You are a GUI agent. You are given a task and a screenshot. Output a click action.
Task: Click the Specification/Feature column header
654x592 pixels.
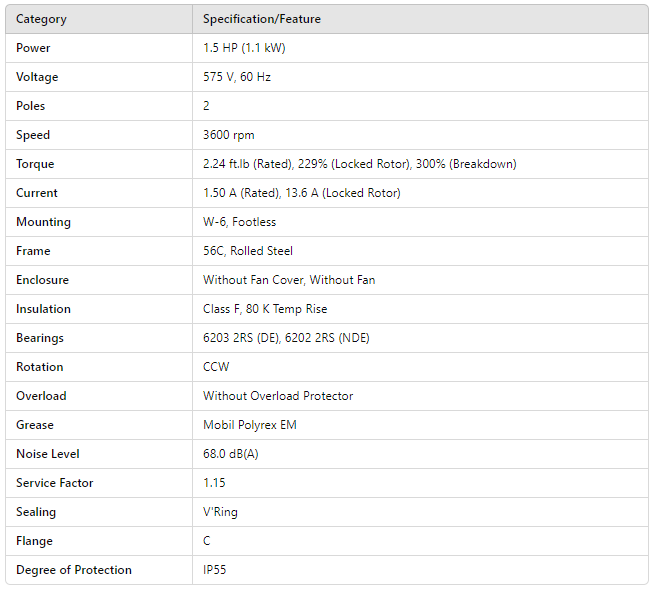(262, 19)
